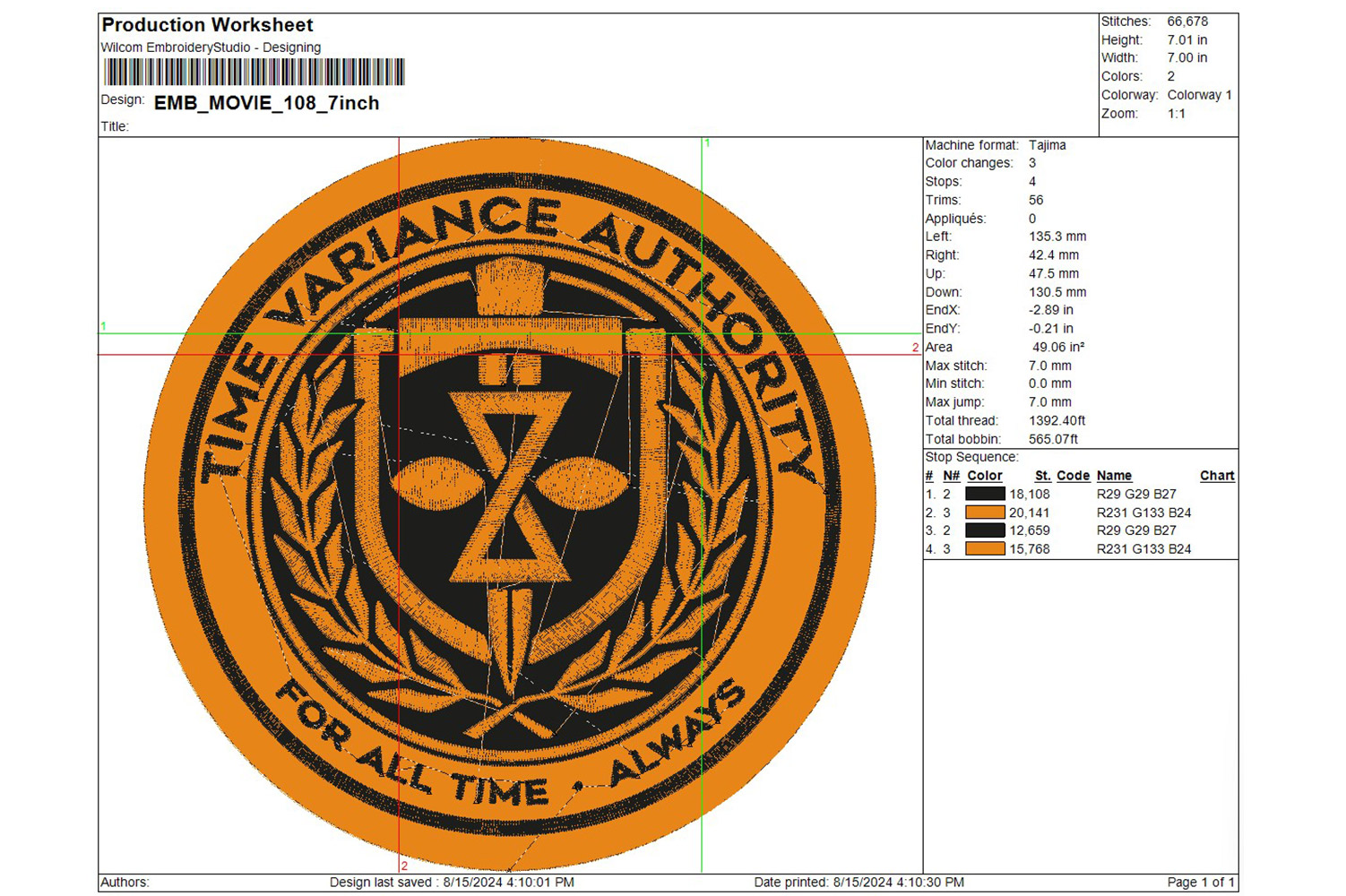Click the Colorway 1 value
The image size is (1346, 896).
tap(1199, 95)
